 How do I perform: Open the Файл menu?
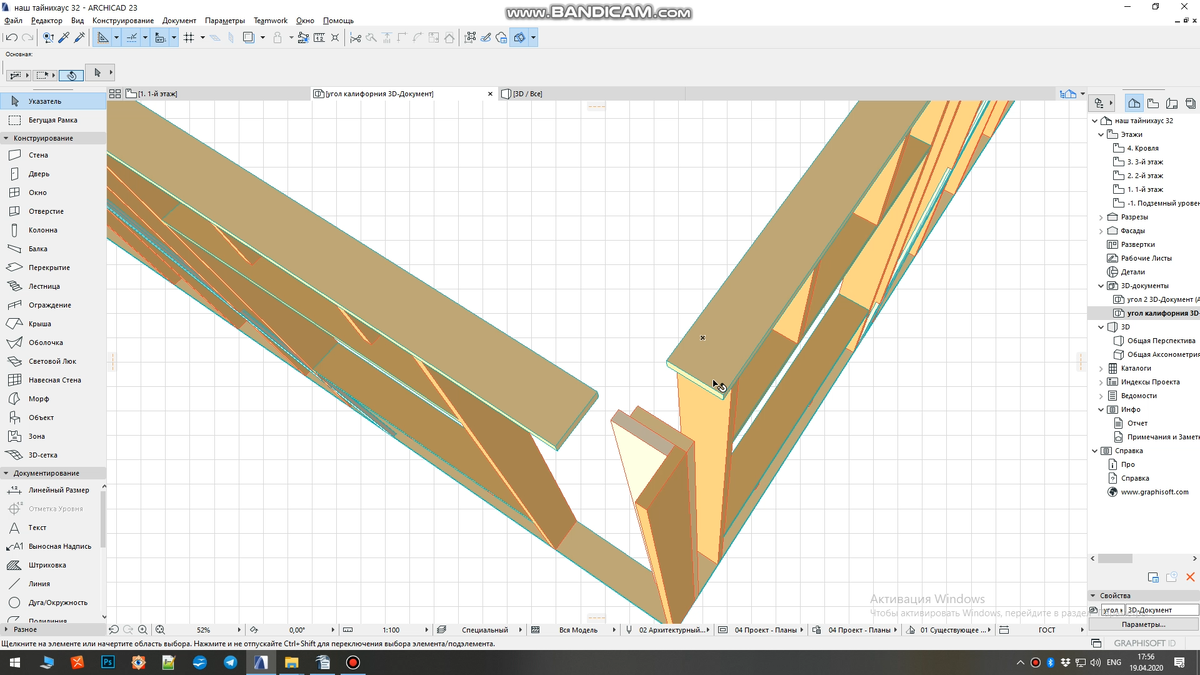coord(13,20)
